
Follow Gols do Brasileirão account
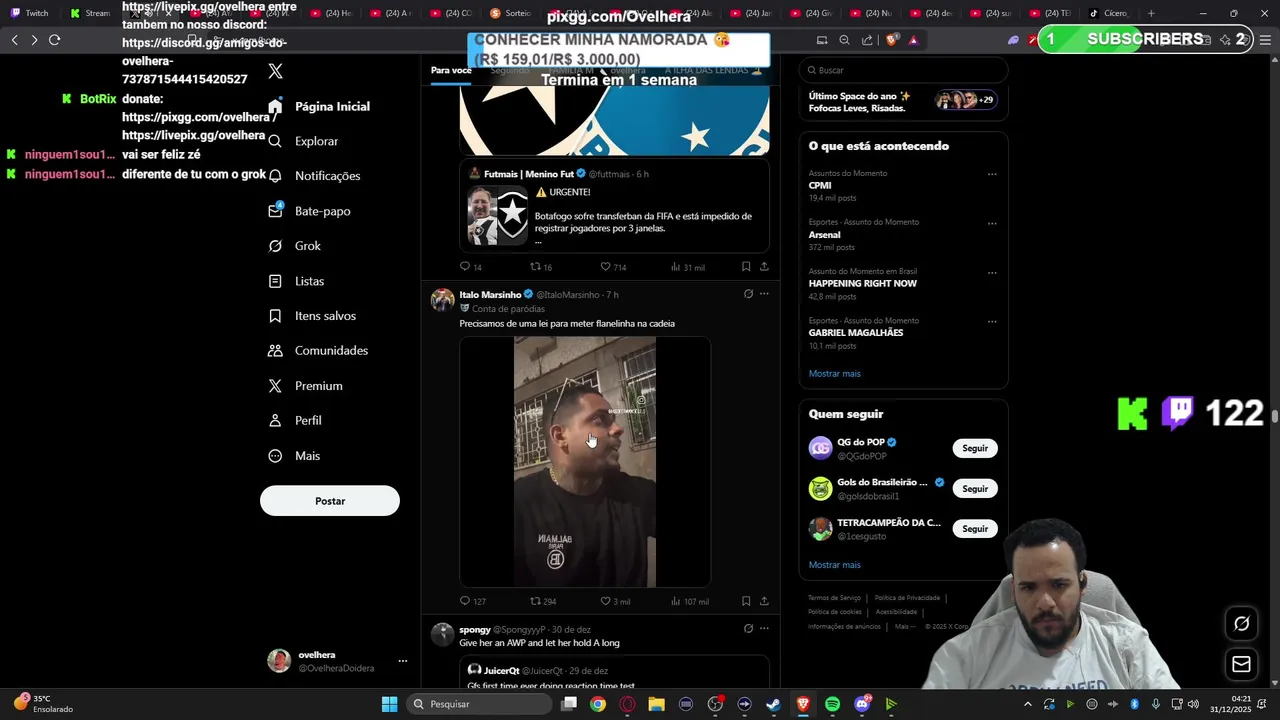coord(975,488)
